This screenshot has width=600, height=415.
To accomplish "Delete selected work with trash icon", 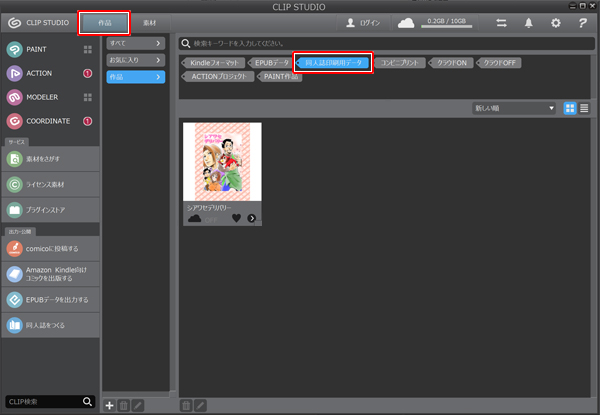I will (x=186, y=405).
